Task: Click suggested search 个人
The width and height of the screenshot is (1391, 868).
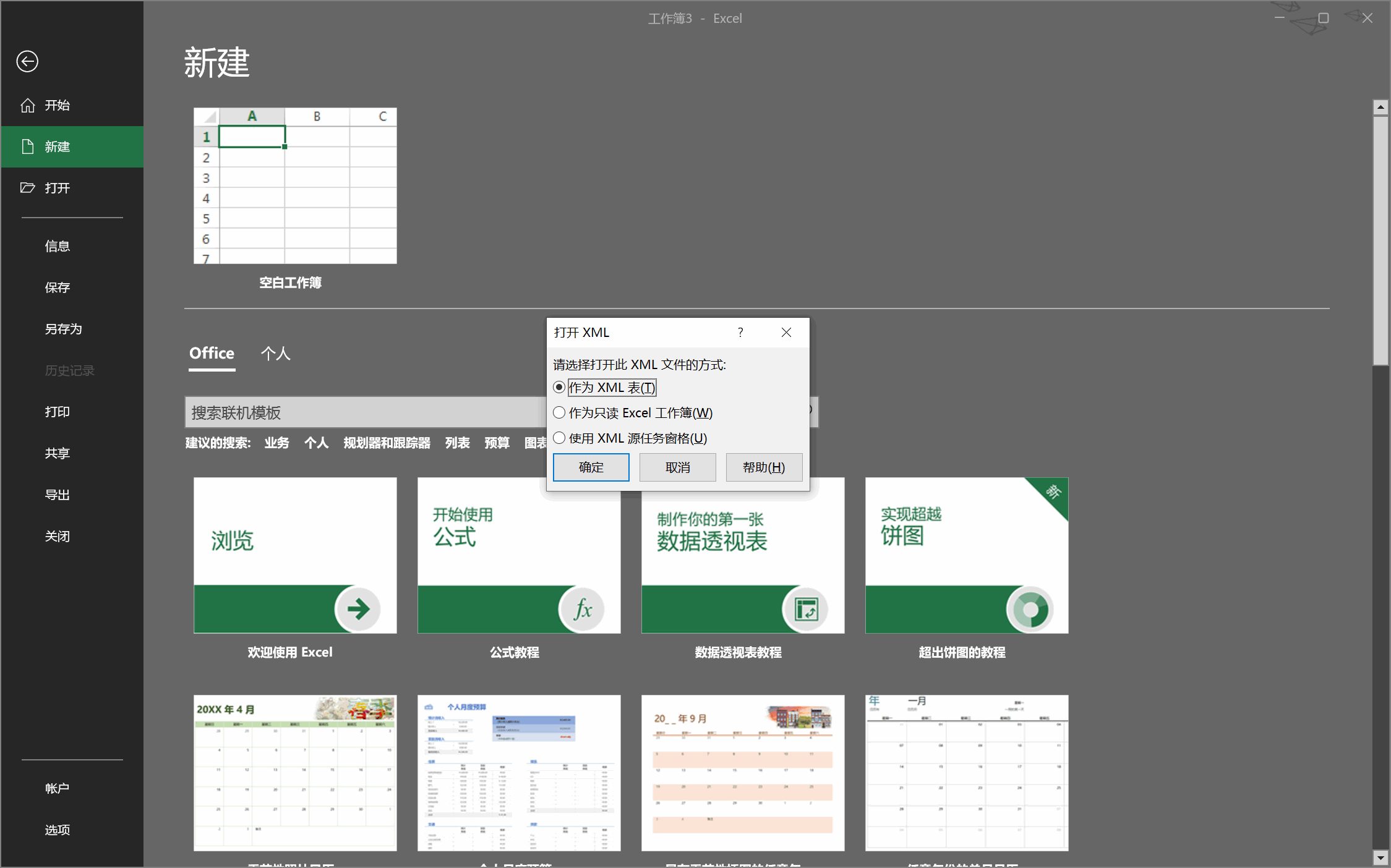Action: click(316, 443)
